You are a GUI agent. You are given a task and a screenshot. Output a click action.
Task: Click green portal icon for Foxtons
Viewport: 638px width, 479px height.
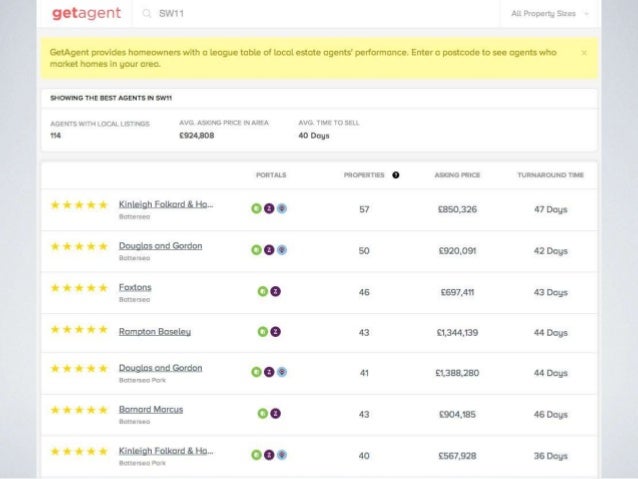tap(263, 291)
